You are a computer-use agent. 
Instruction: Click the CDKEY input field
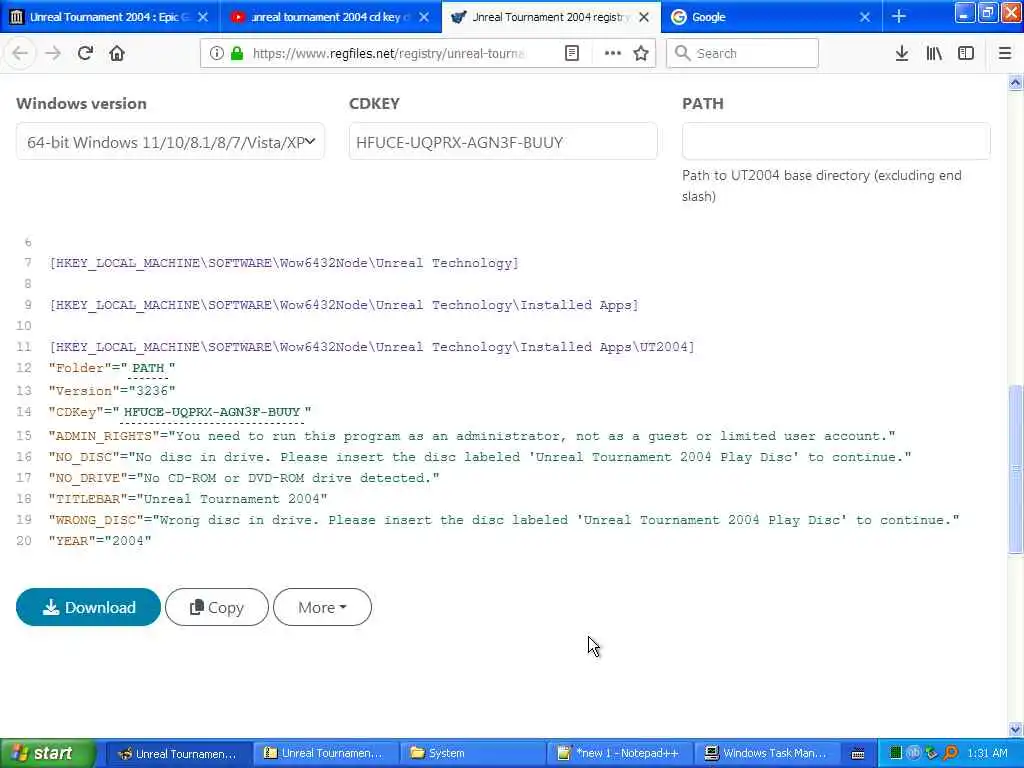[x=503, y=142]
